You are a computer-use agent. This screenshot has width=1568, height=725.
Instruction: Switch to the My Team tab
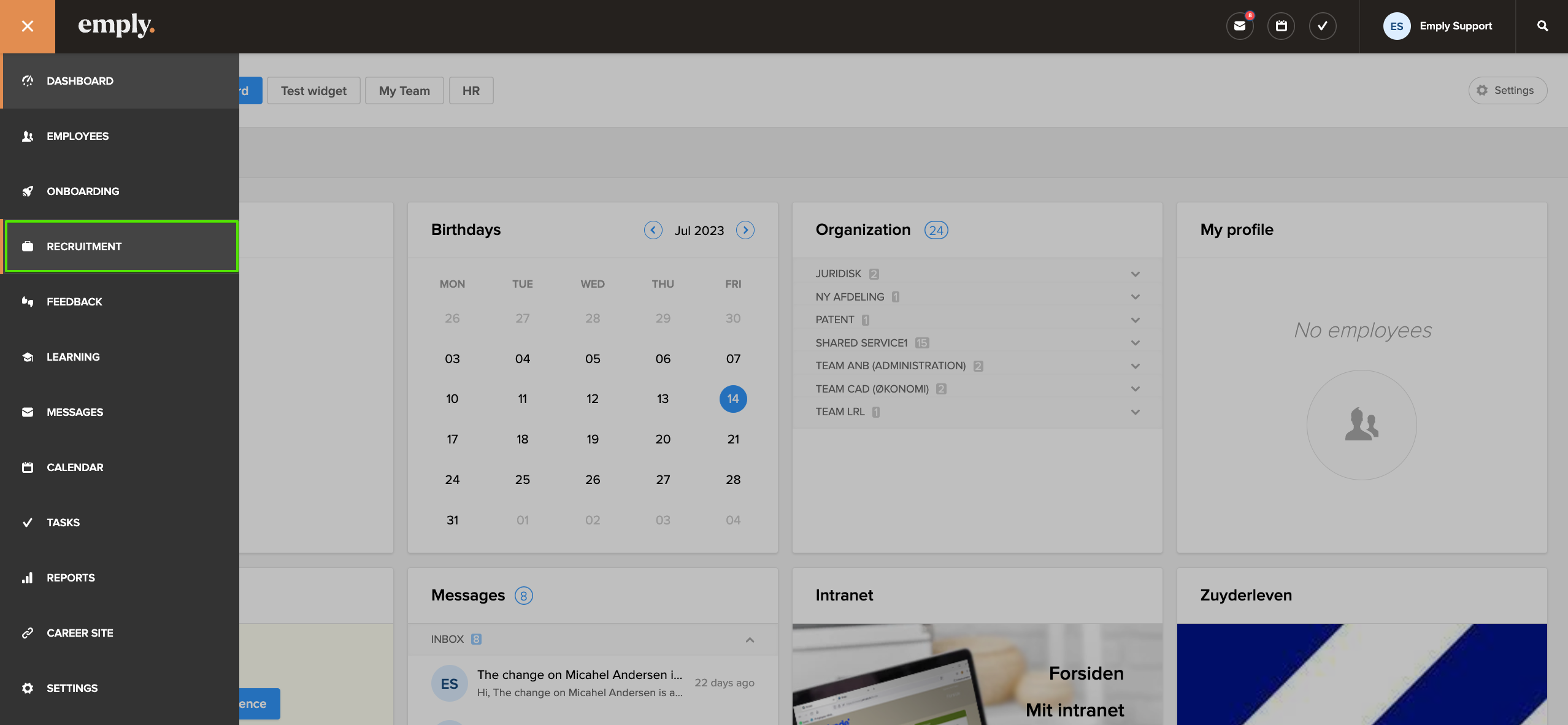point(404,91)
